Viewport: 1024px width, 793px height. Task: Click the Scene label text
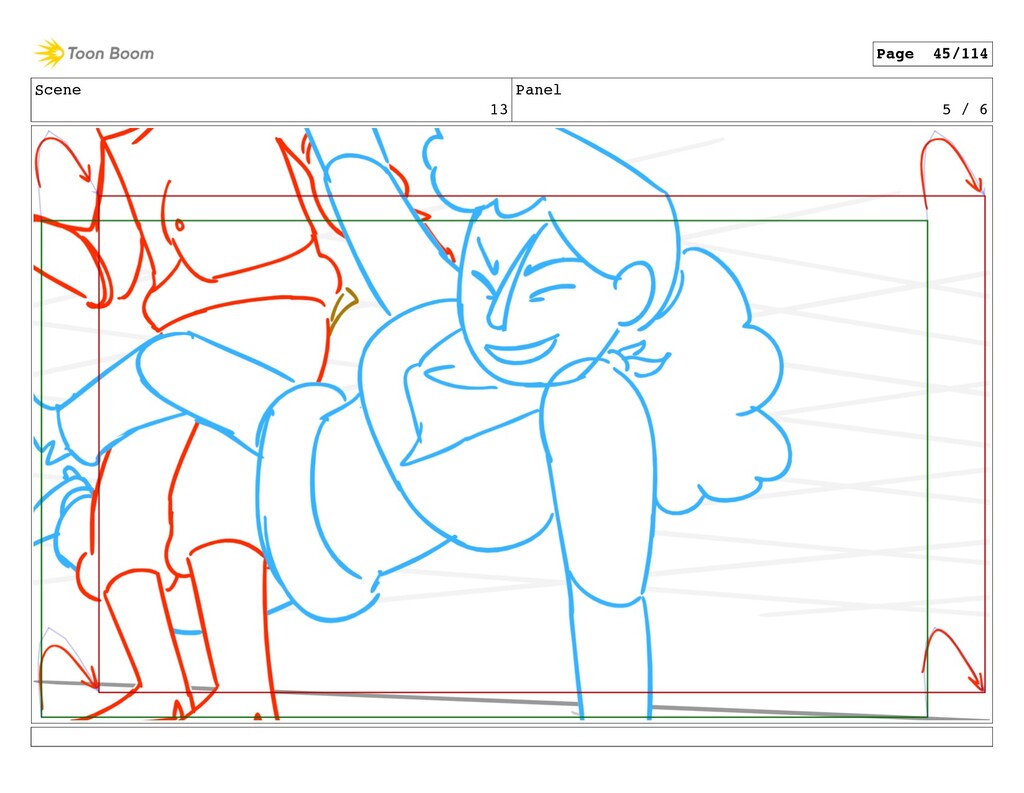tap(57, 90)
